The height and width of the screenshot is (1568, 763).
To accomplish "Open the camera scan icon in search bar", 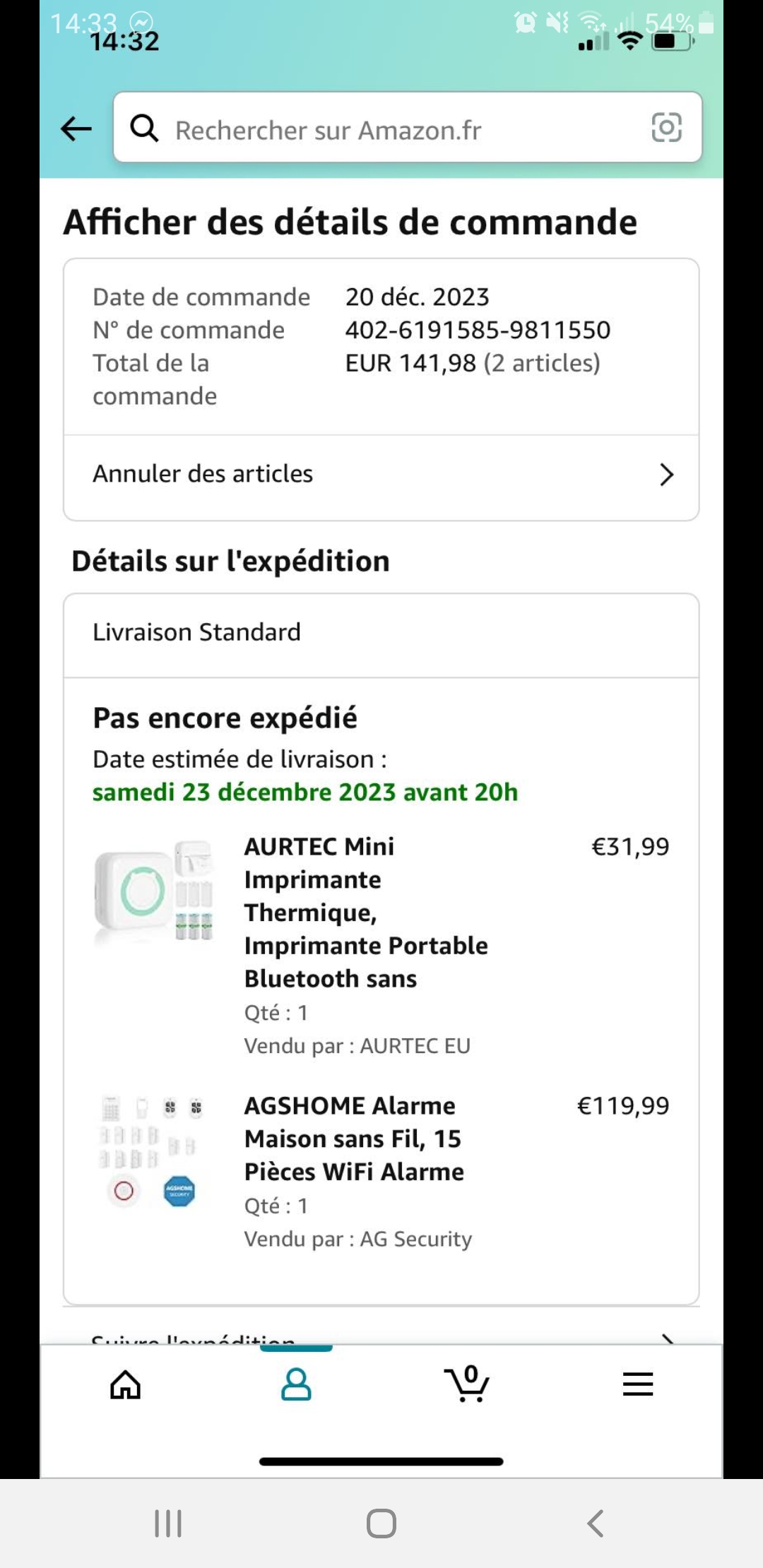I will pos(666,128).
